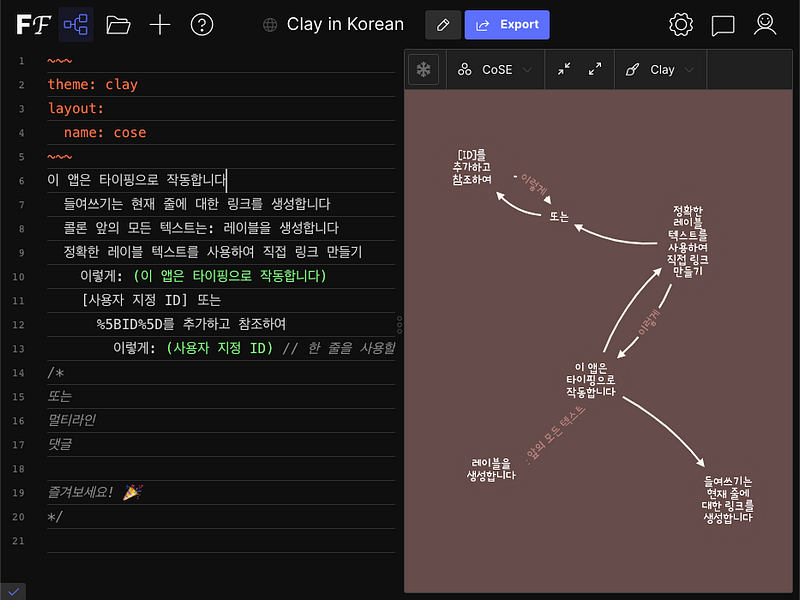
Task: Open the chart editor view icon
Action: point(76,24)
